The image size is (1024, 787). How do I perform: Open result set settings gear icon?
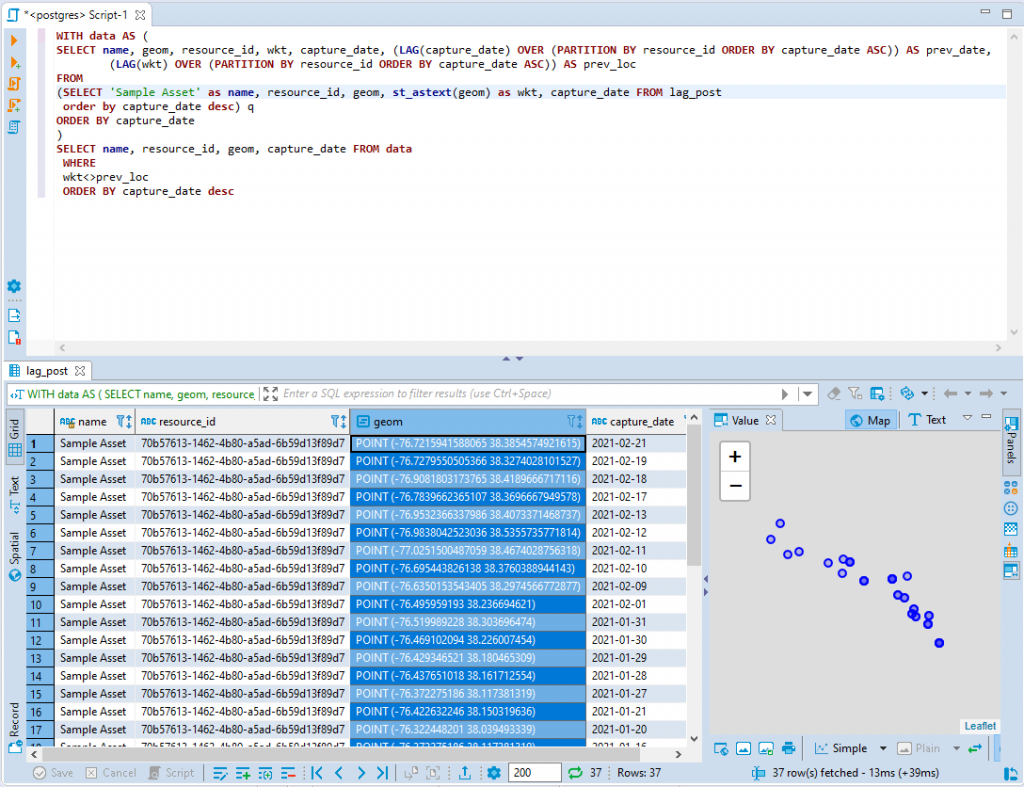coord(494,773)
